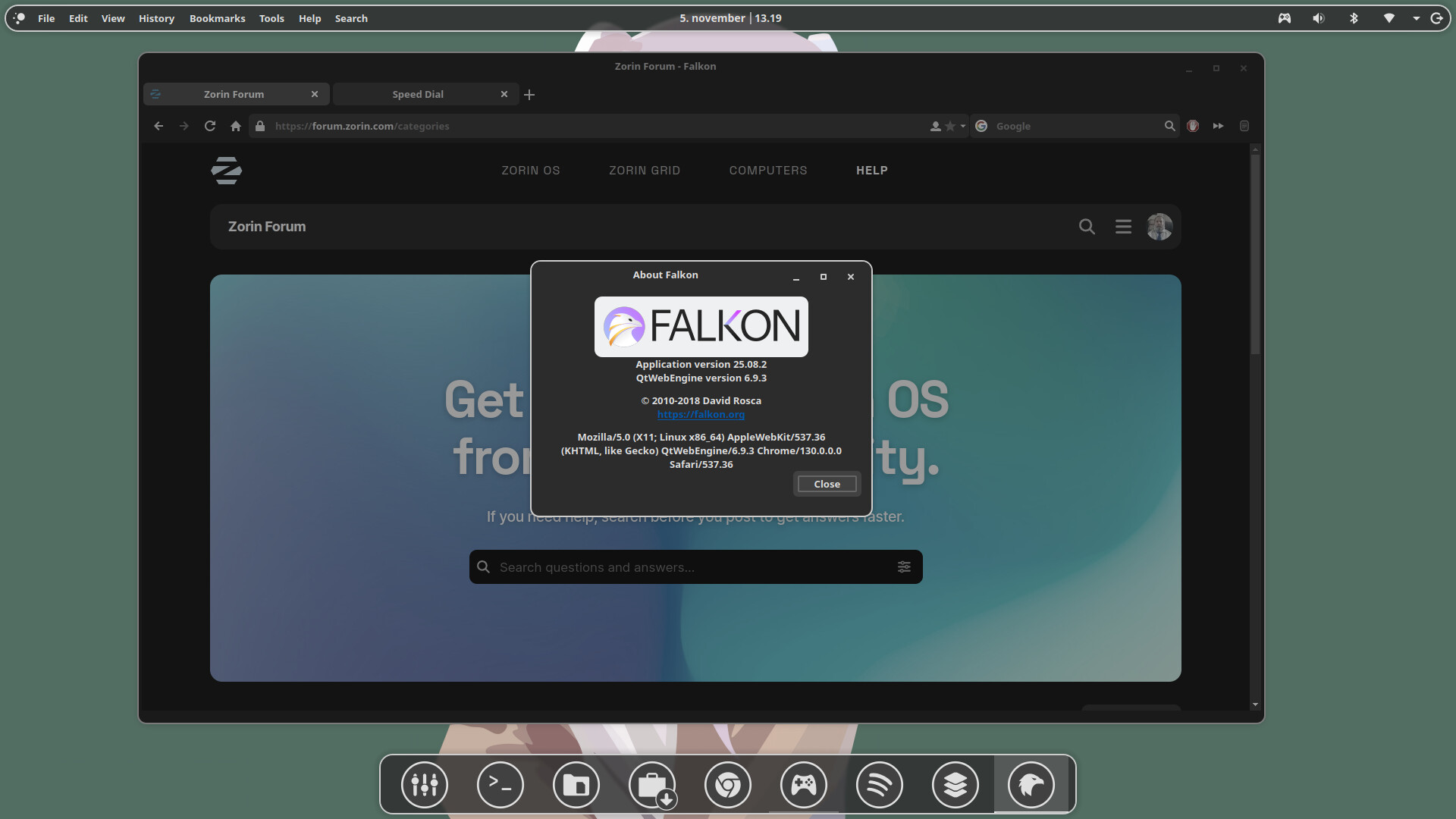Reload the current page
The height and width of the screenshot is (819, 1456).
click(x=210, y=126)
